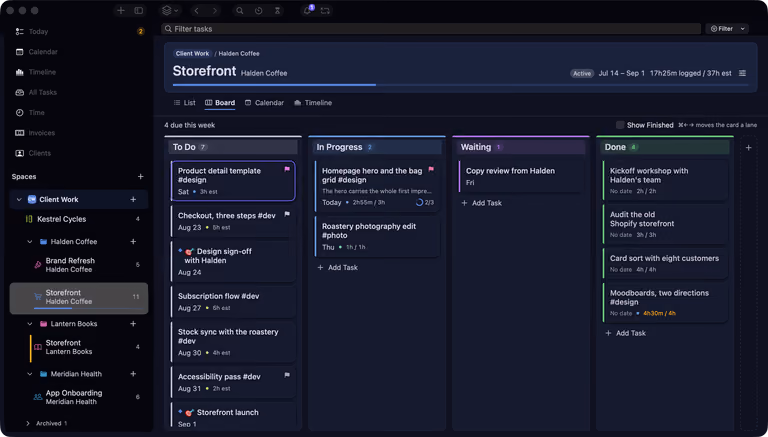Switch to the Timeline view tab
The image size is (768, 437).
[313, 103]
